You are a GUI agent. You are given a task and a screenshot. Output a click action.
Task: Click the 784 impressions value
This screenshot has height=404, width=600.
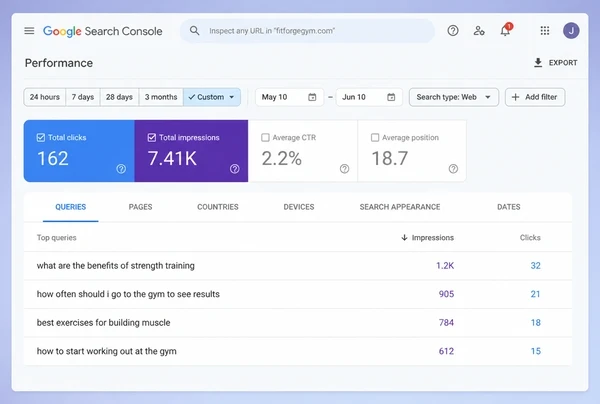coord(446,323)
